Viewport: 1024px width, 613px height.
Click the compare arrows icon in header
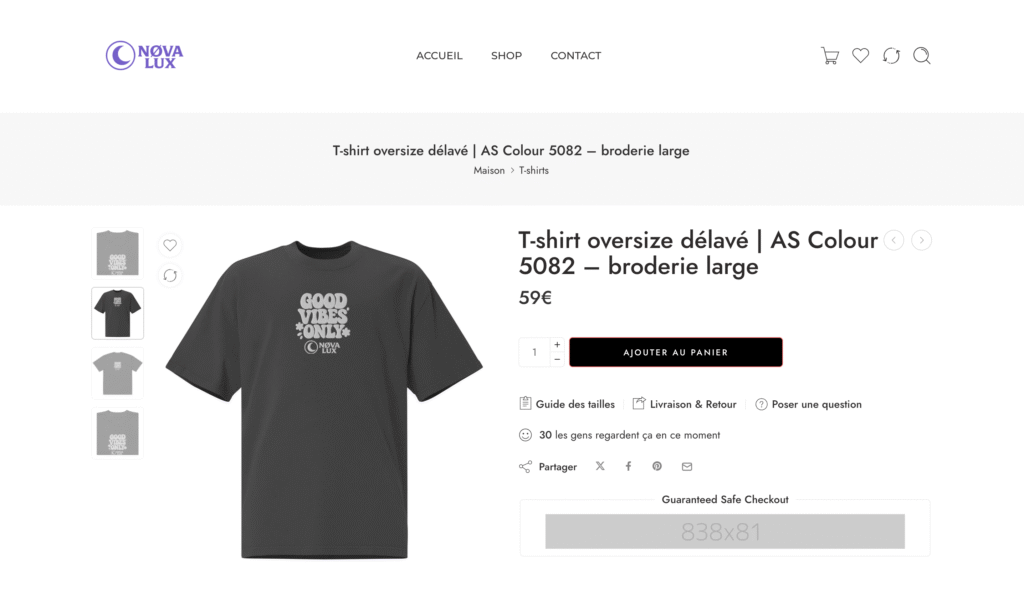pyautogui.click(x=891, y=56)
